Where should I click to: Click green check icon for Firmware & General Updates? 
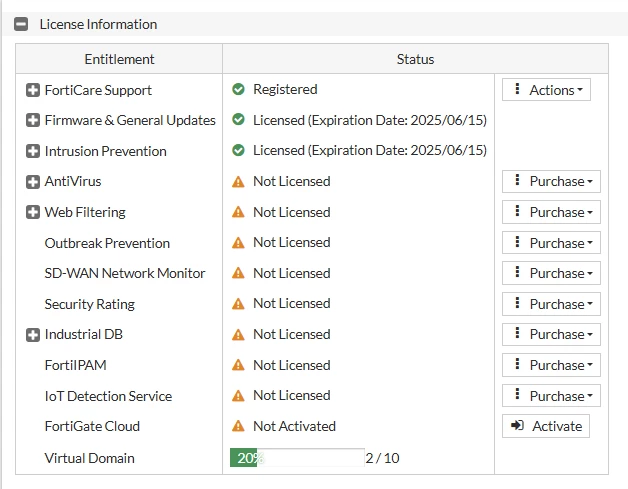click(x=238, y=120)
